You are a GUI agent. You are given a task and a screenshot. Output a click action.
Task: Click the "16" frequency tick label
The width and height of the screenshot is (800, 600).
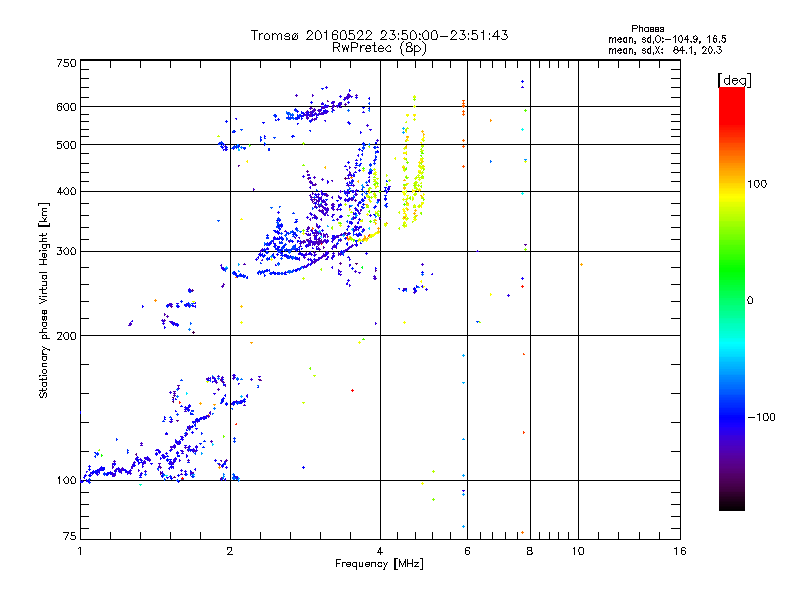[680, 551]
